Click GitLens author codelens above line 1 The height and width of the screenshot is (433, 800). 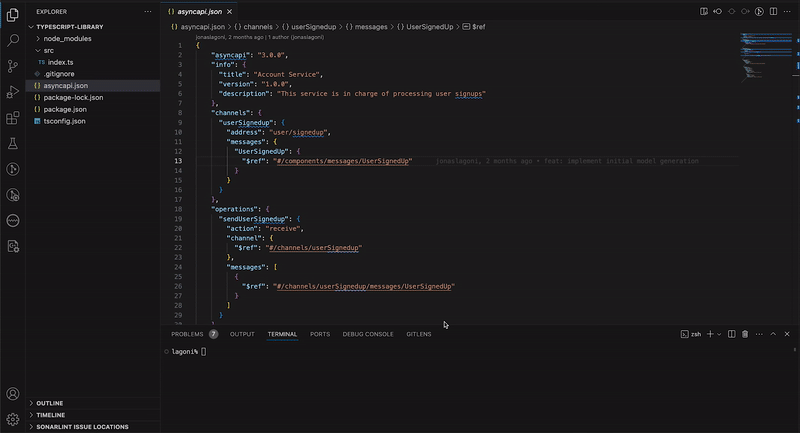pyautogui.click(x=259, y=37)
